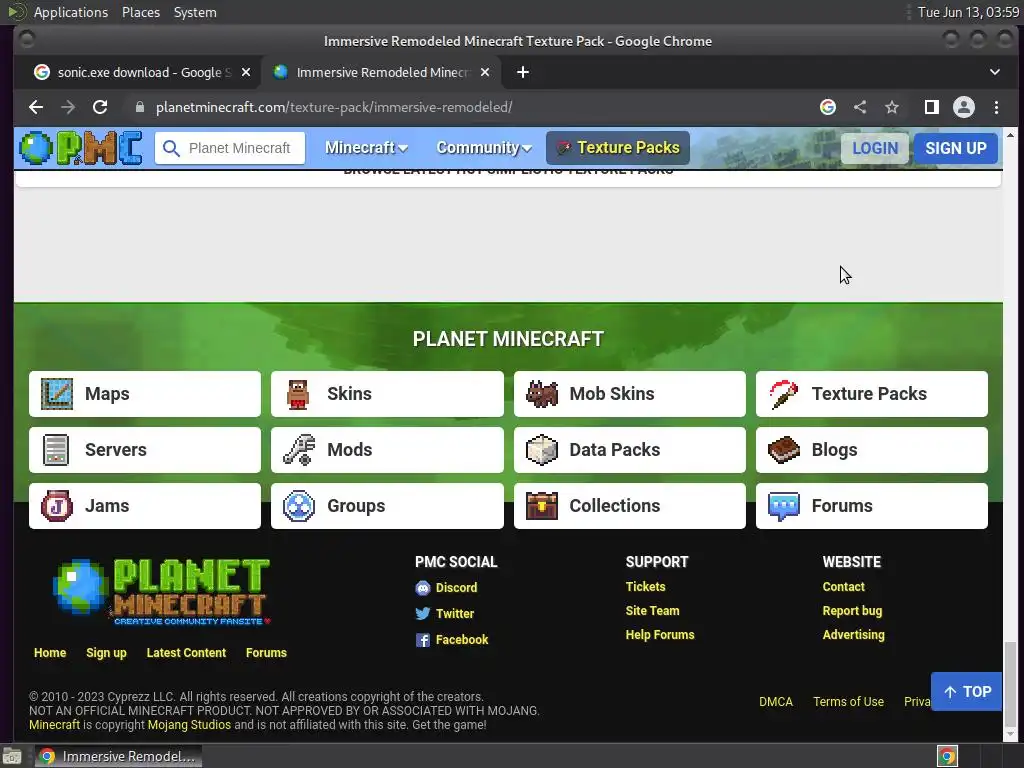Switch to sonic.exe download Google tab

[x=142, y=72]
